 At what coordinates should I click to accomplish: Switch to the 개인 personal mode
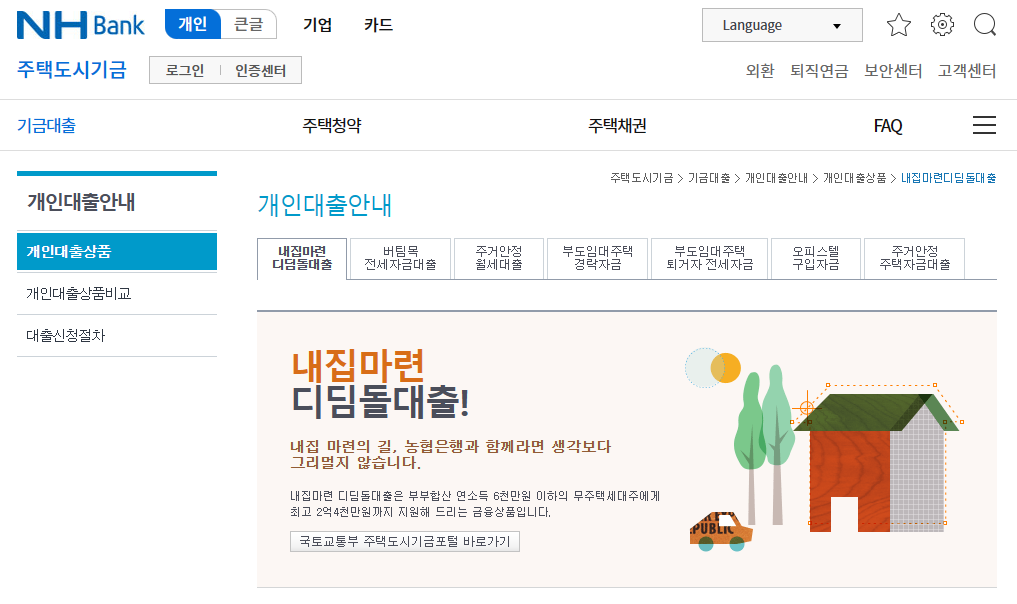[192, 25]
